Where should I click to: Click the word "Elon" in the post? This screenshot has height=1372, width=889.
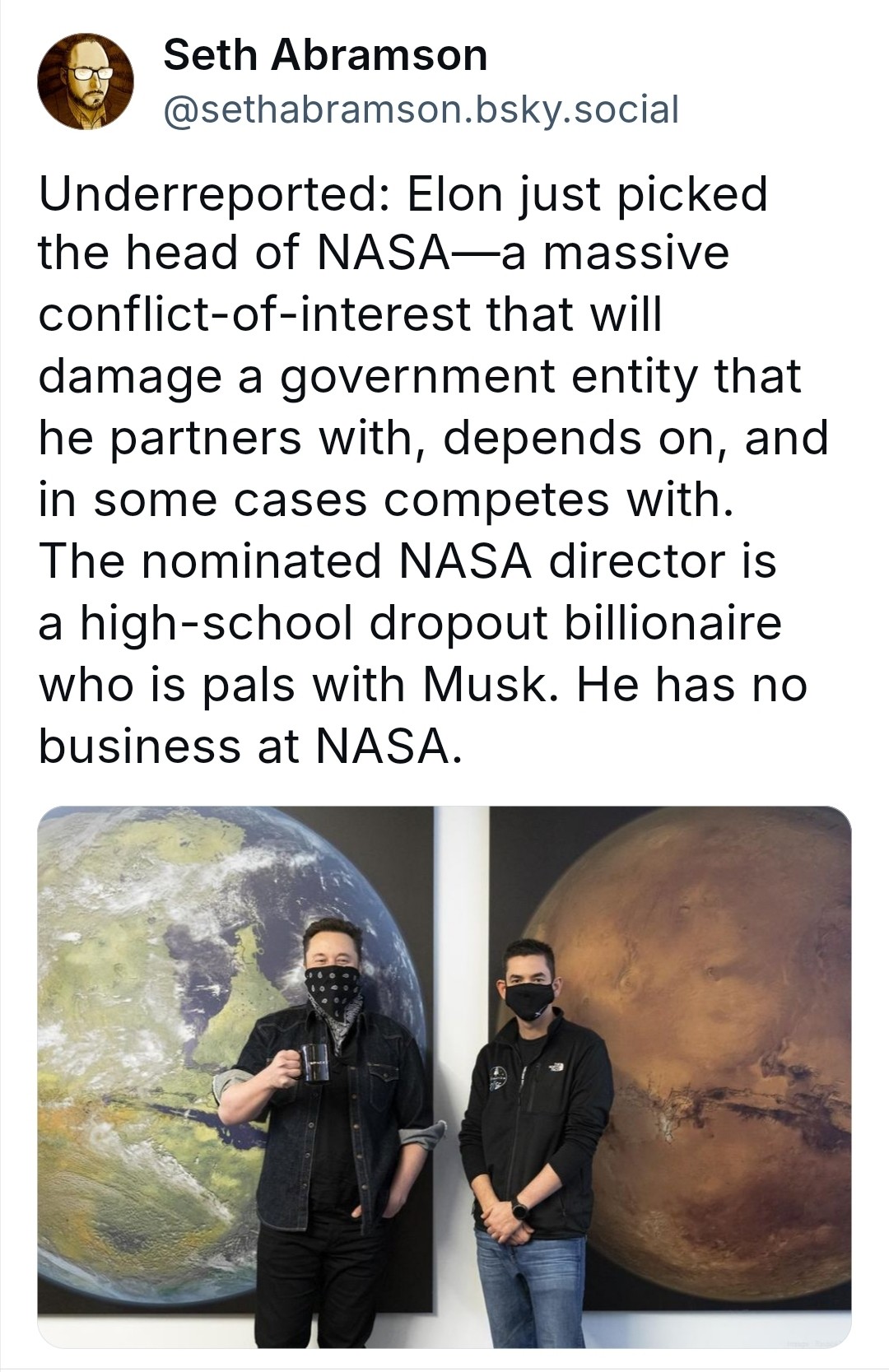pyautogui.click(x=449, y=194)
